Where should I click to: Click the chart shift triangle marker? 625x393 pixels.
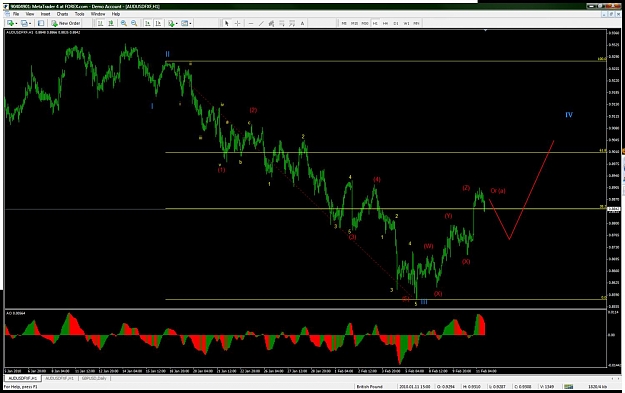(485, 30)
